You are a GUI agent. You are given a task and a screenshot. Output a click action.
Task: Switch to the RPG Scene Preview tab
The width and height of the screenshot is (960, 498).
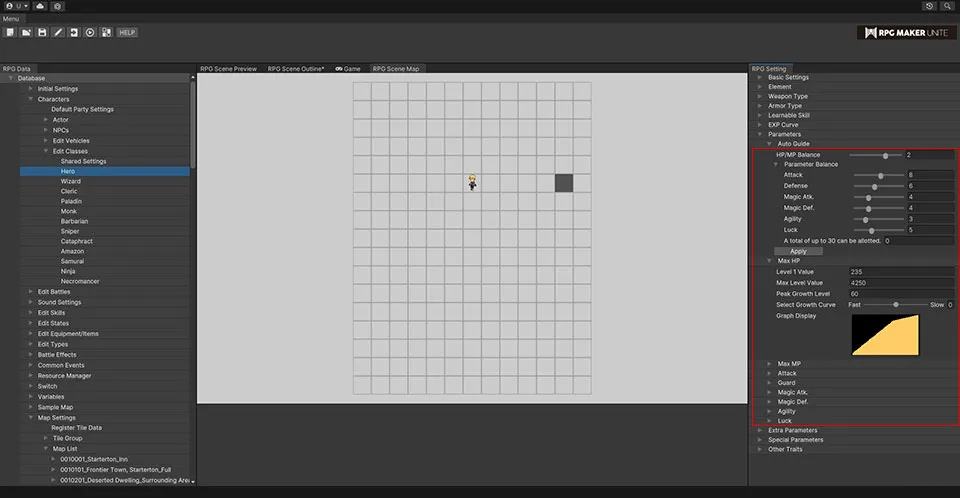click(229, 69)
